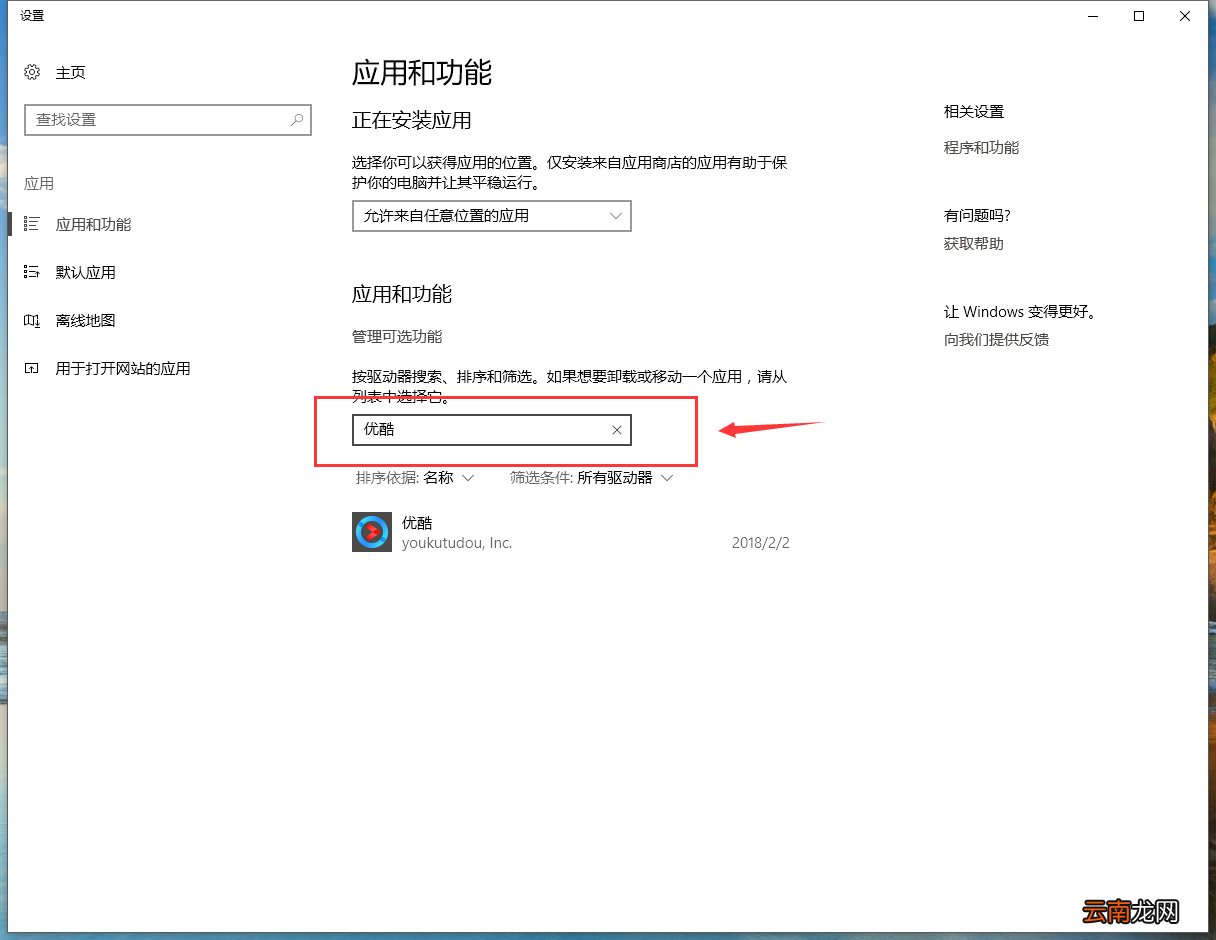Image resolution: width=1216 pixels, height=940 pixels.
Task: Select 默认应用 sidebar item
Action: (x=86, y=272)
